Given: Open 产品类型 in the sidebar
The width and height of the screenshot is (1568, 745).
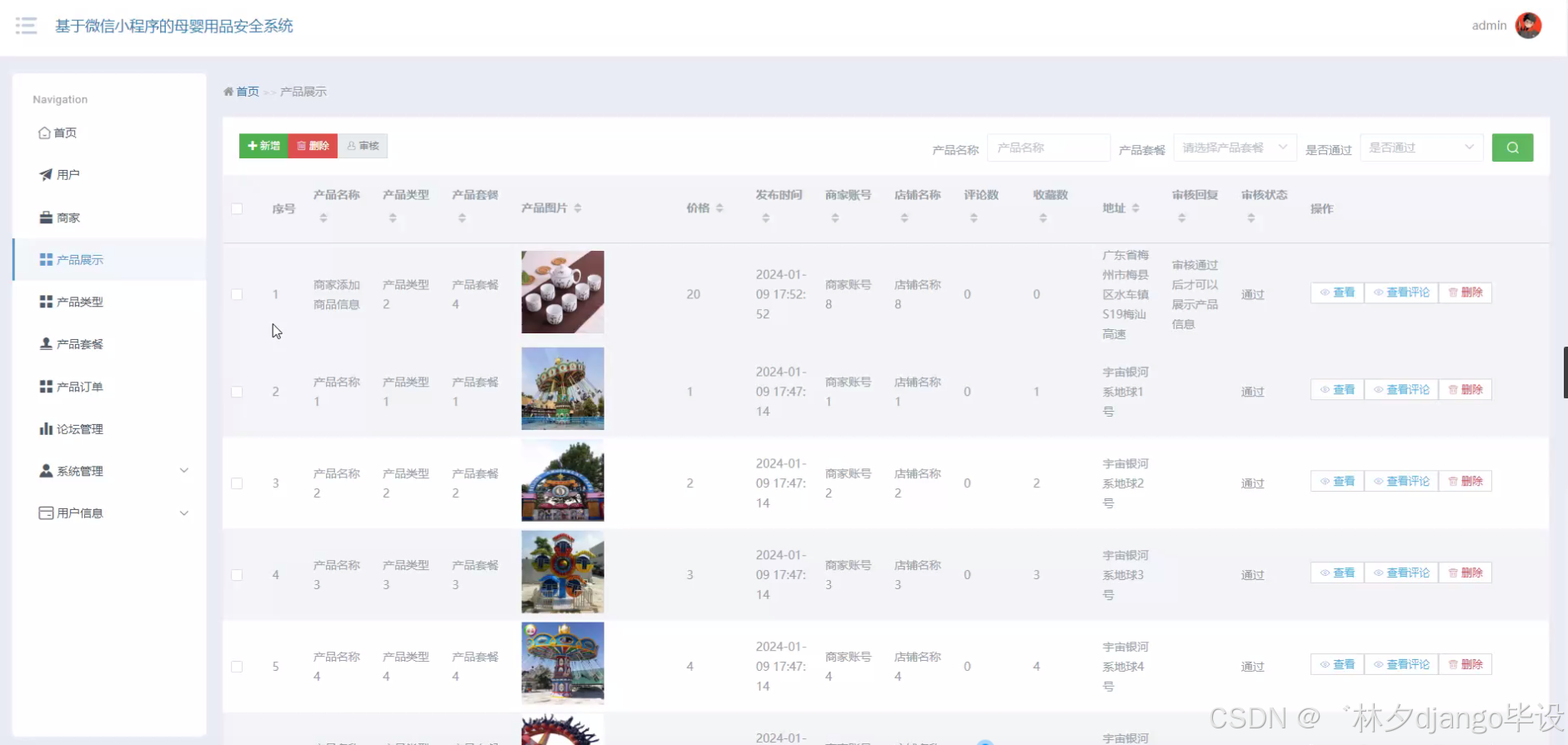Looking at the screenshot, I should [x=110, y=302].
